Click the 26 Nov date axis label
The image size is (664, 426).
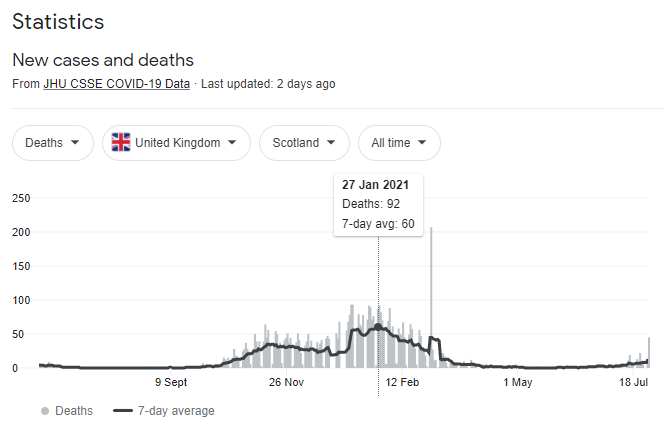(x=287, y=382)
